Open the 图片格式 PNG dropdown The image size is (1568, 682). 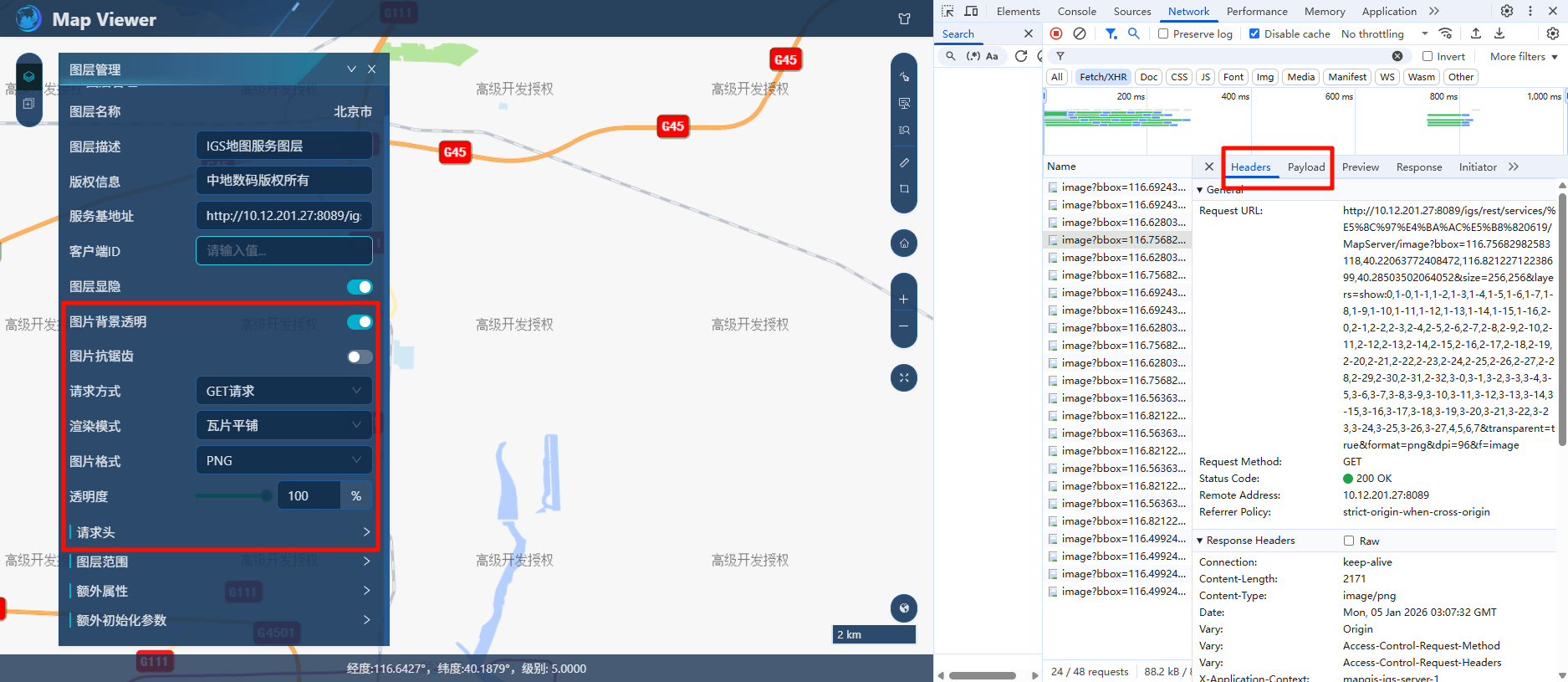[283, 461]
